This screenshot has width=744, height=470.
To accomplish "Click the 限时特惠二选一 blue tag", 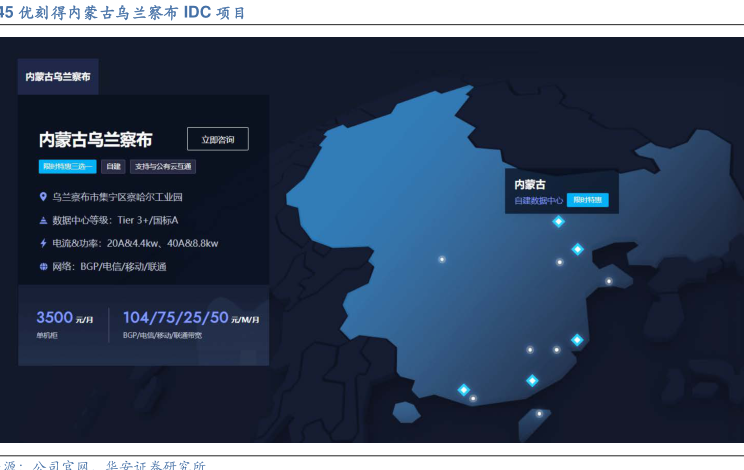I will [67, 166].
